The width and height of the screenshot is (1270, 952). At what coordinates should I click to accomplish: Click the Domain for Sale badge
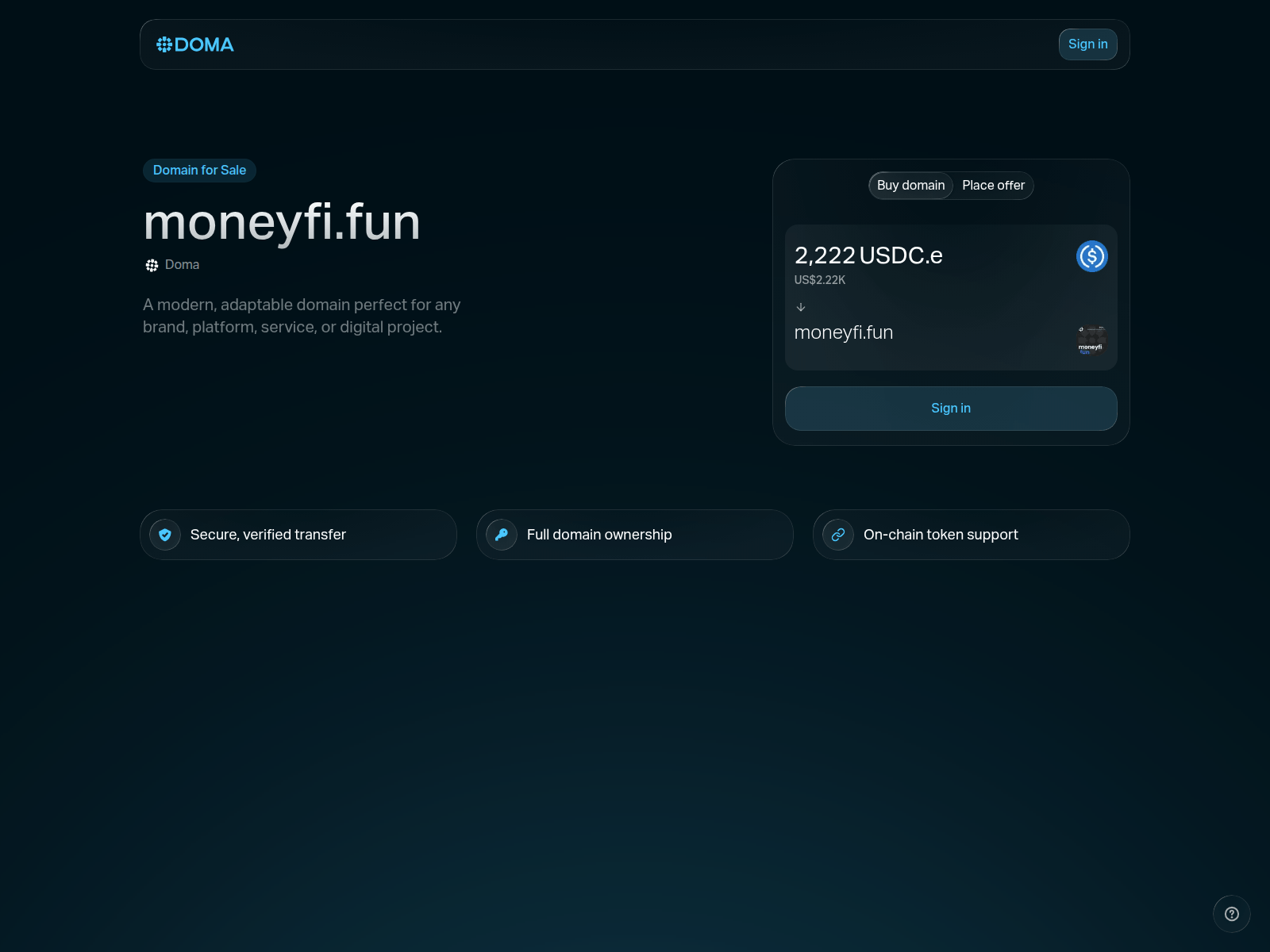coord(199,171)
